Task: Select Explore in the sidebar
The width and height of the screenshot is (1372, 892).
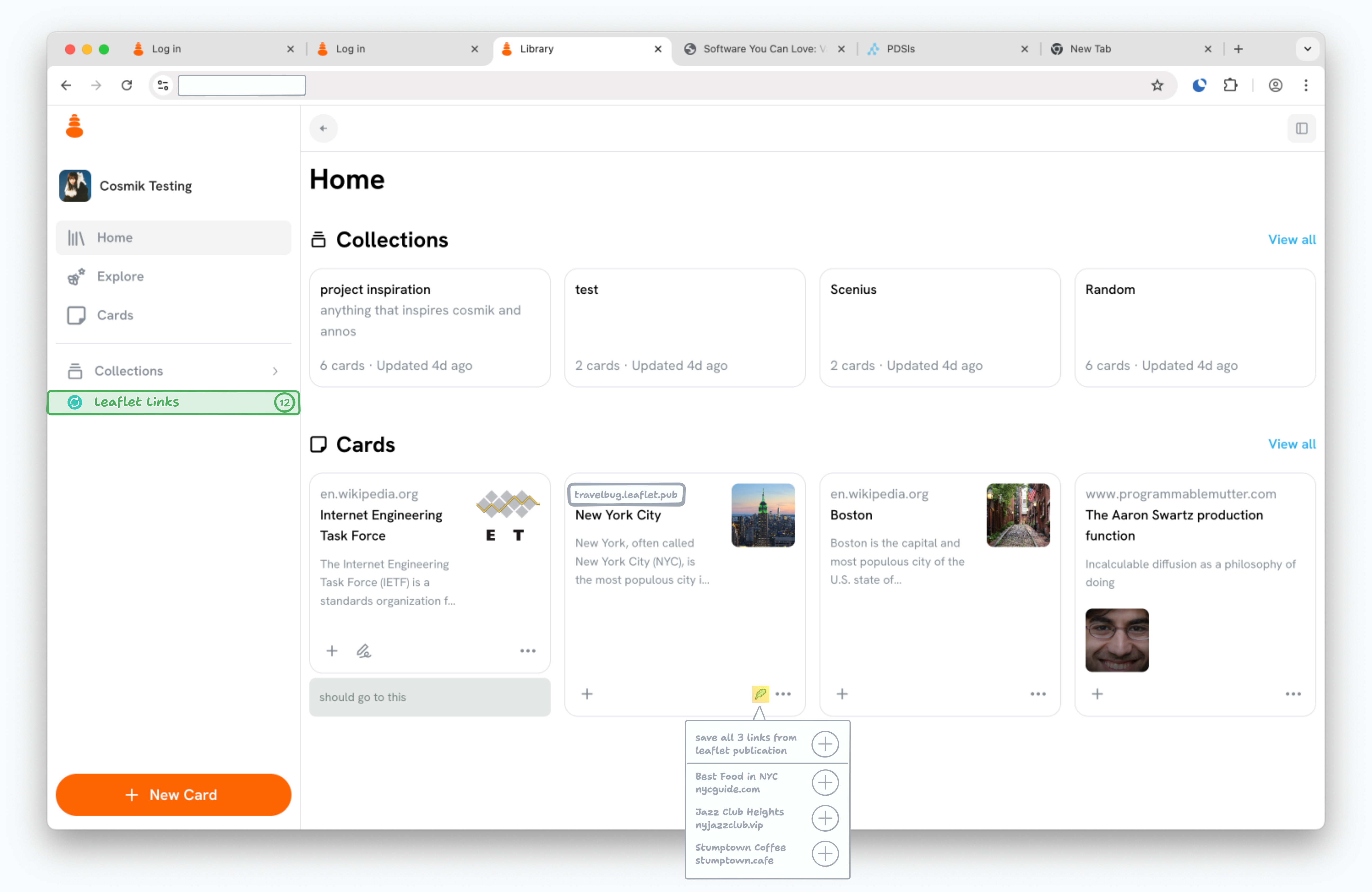Action: (x=120, y=276)
